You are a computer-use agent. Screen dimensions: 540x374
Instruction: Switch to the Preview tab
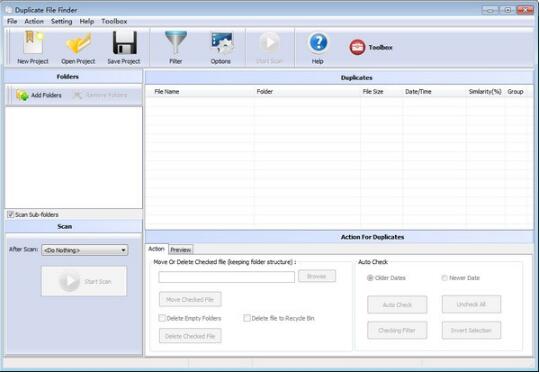click(181, 250)
